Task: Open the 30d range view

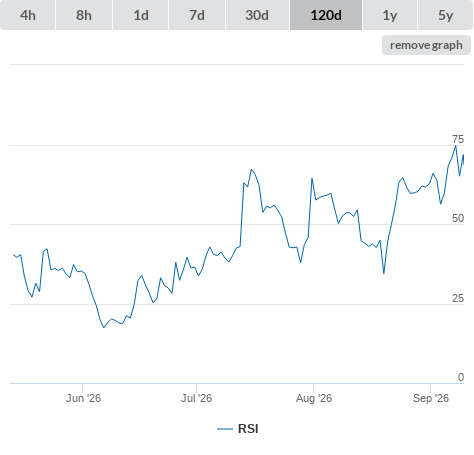Action: tap(257, 15)
